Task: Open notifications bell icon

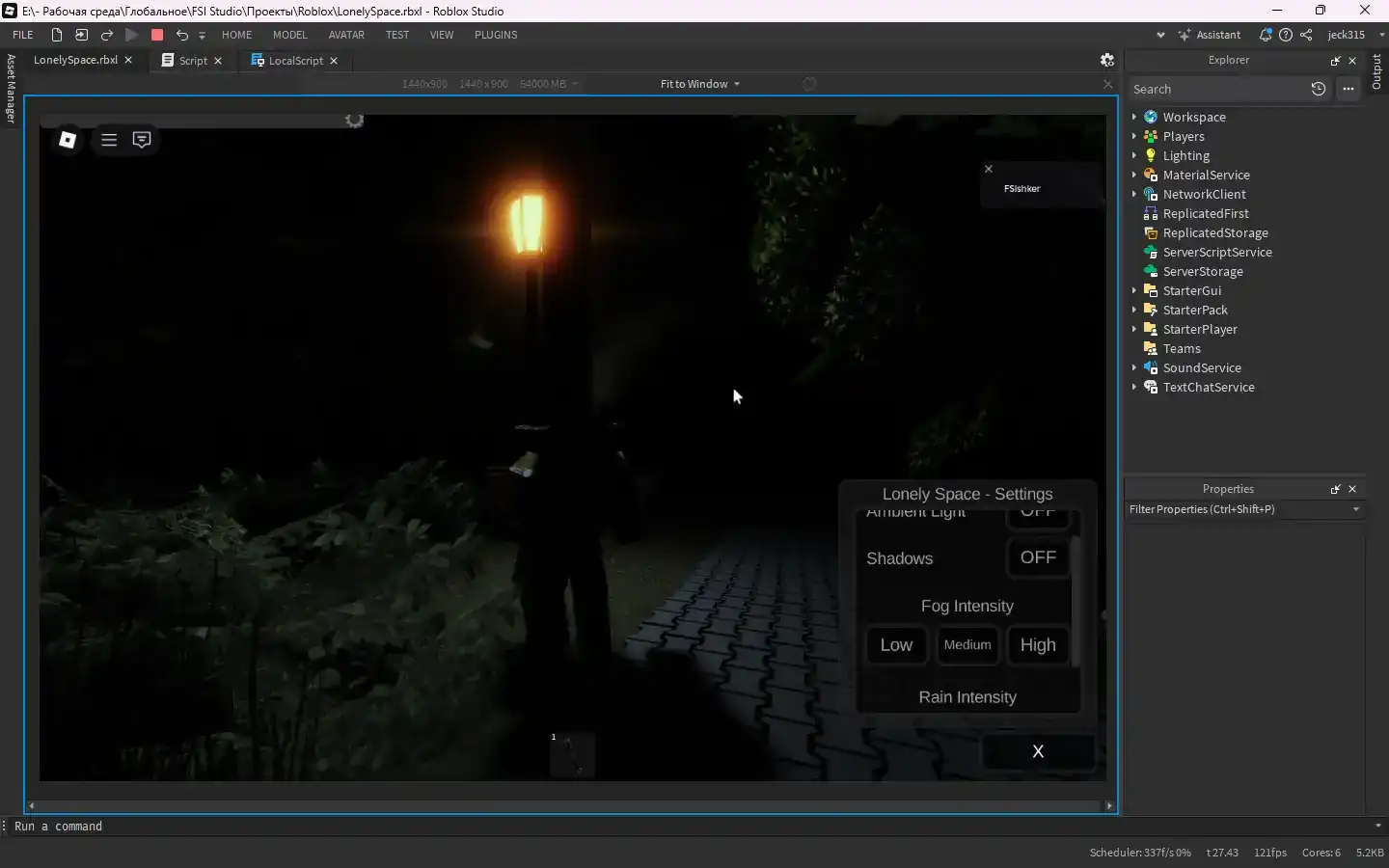Action: [1266, 35]
